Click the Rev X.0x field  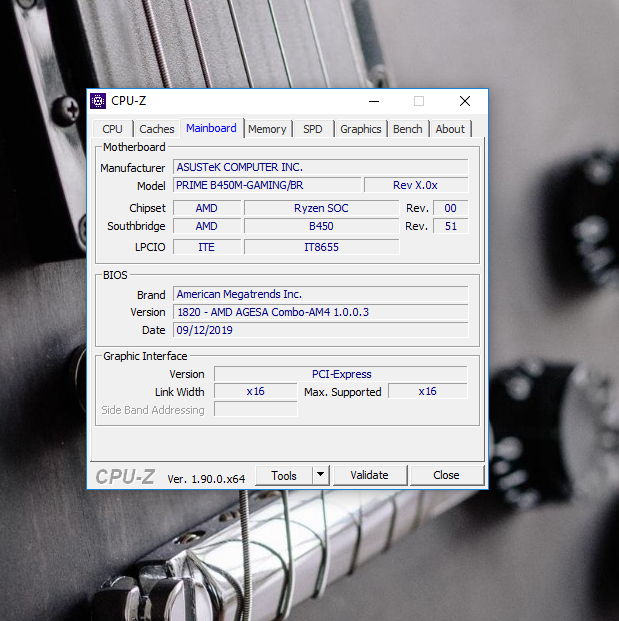coord(416,185)
